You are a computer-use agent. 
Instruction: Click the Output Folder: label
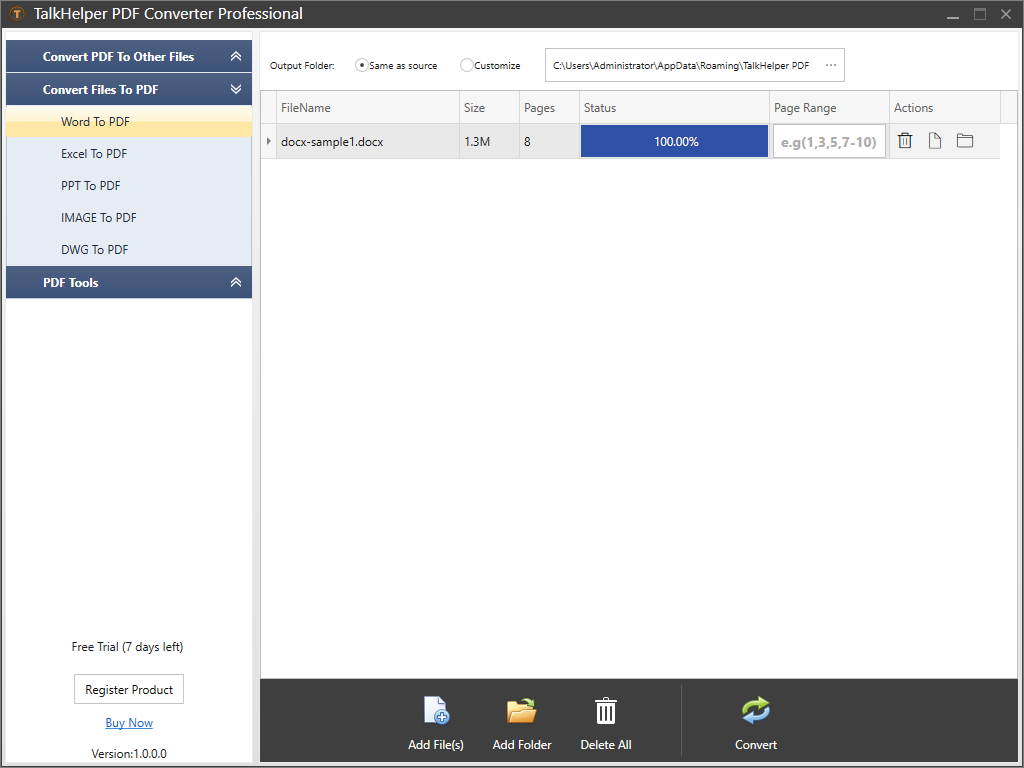coord(302,65)
